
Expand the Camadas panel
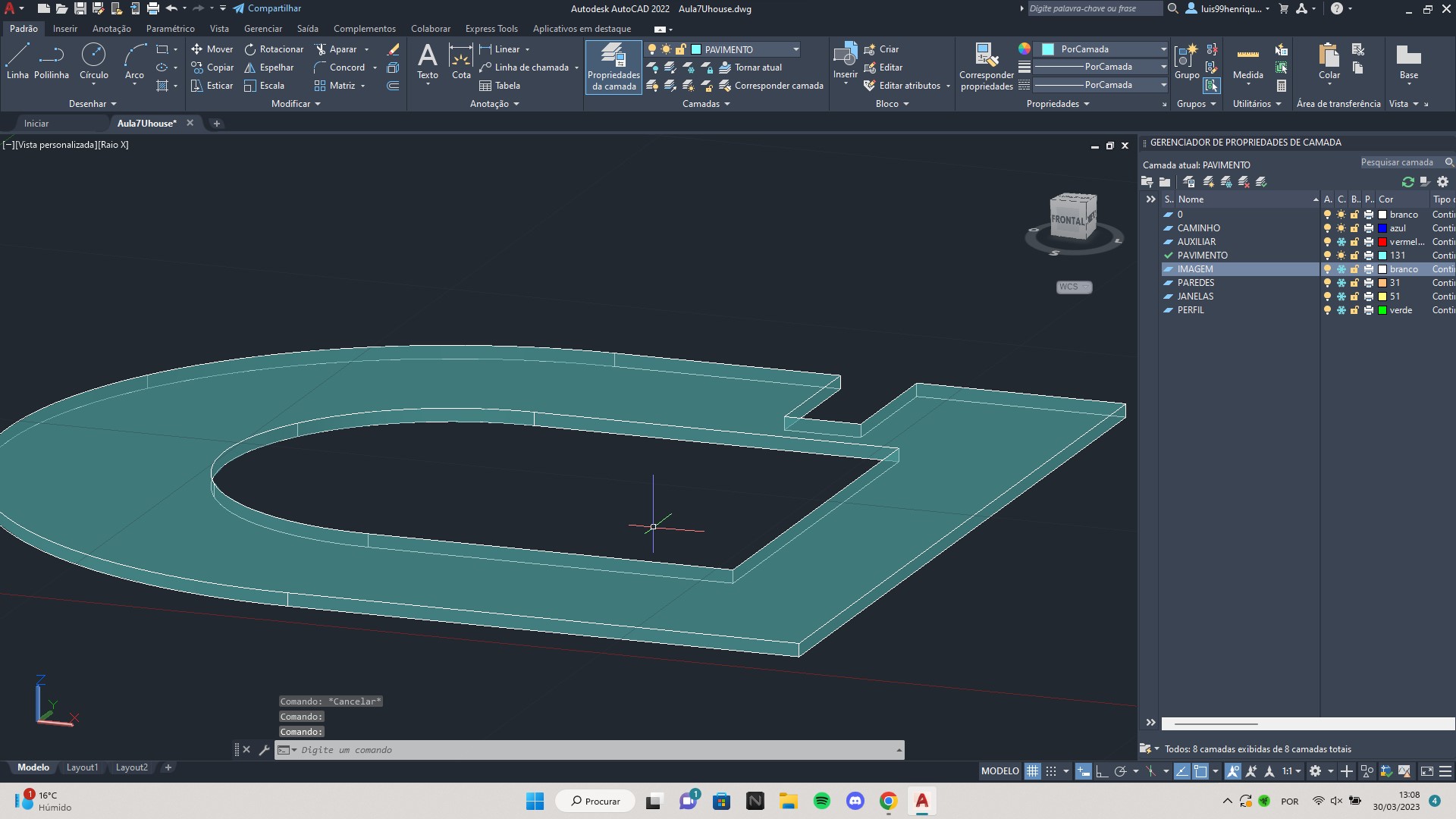click(706, 104)
